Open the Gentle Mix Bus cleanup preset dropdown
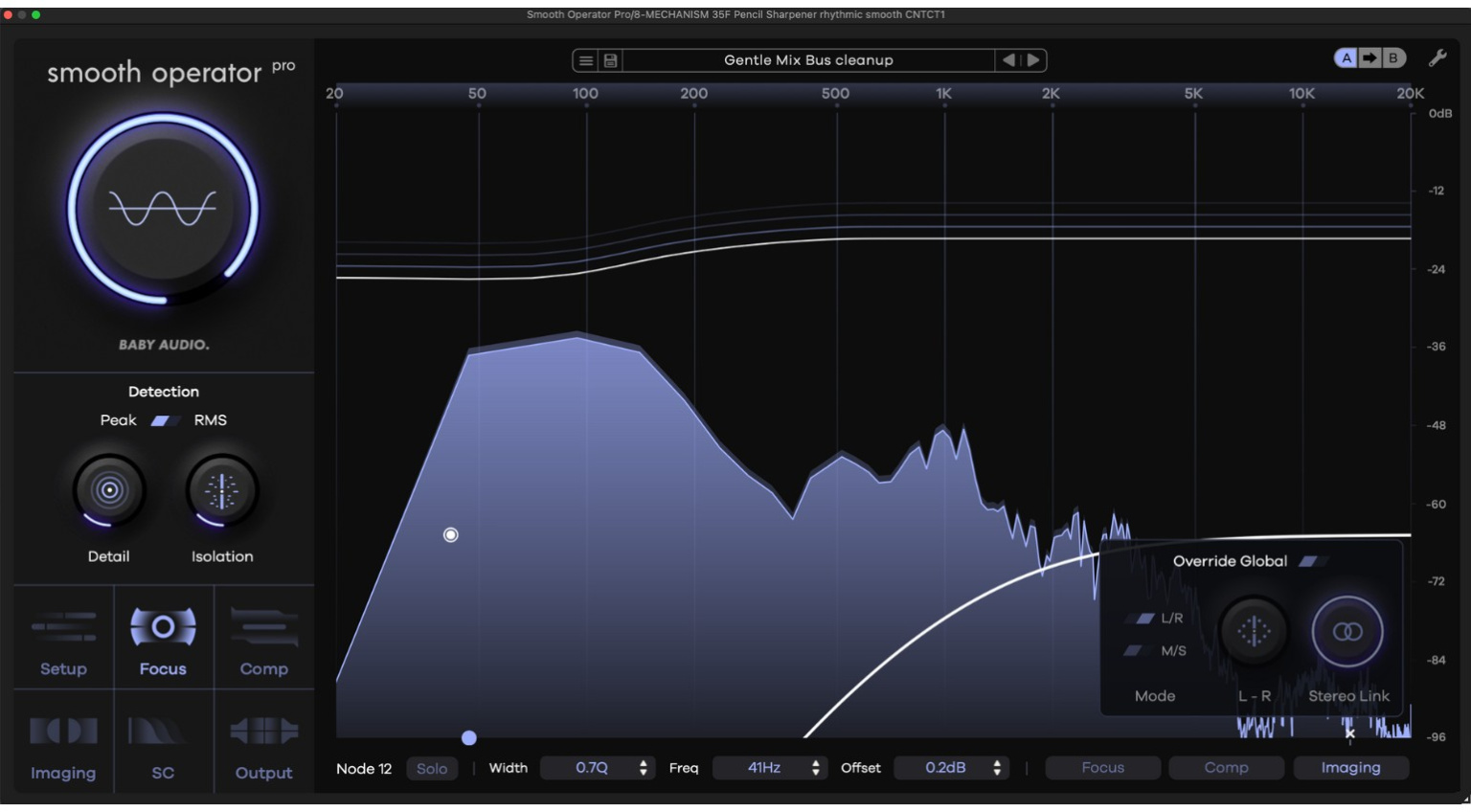Image resolution: width=1471 pixels, height=812 pixels. tap(808, 60)
